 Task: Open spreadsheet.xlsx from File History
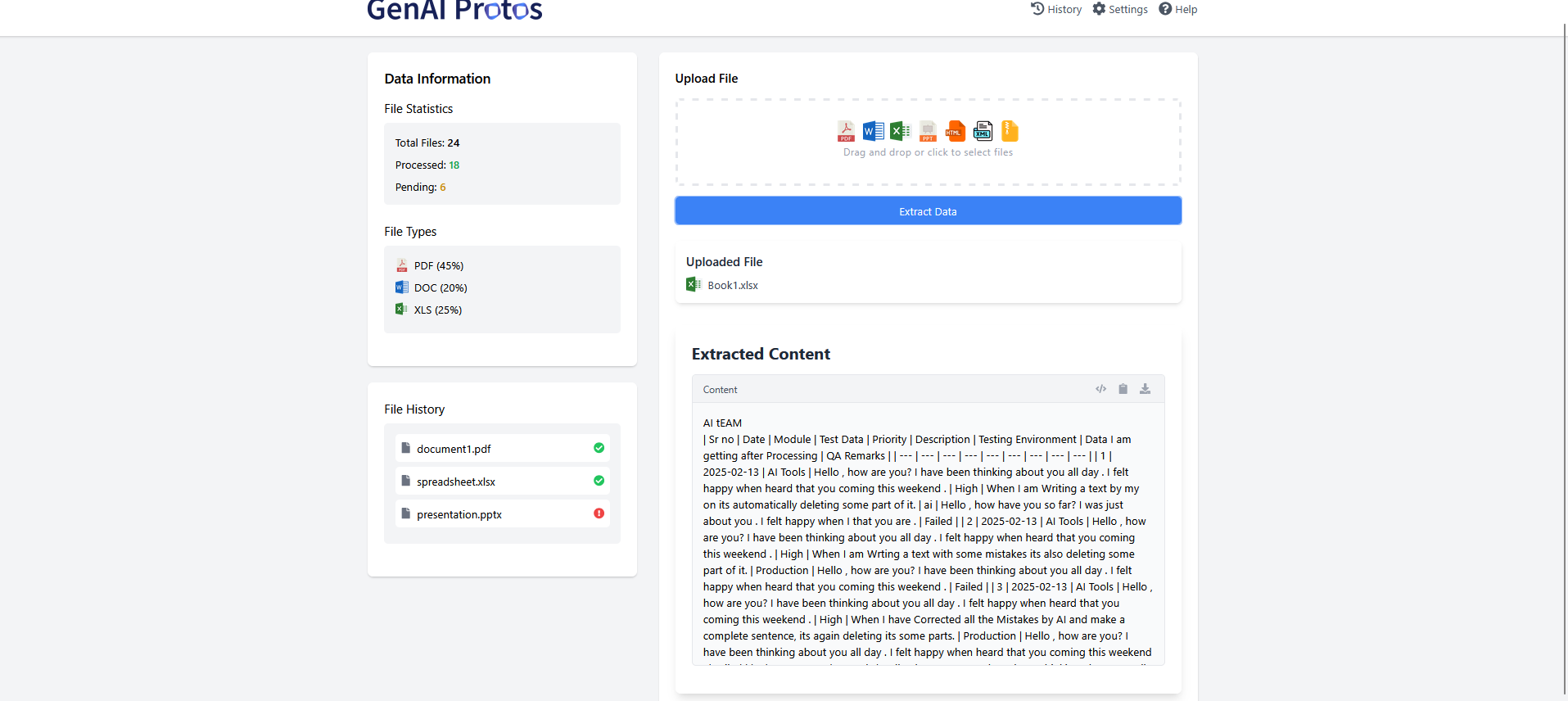tap(503, 481)
